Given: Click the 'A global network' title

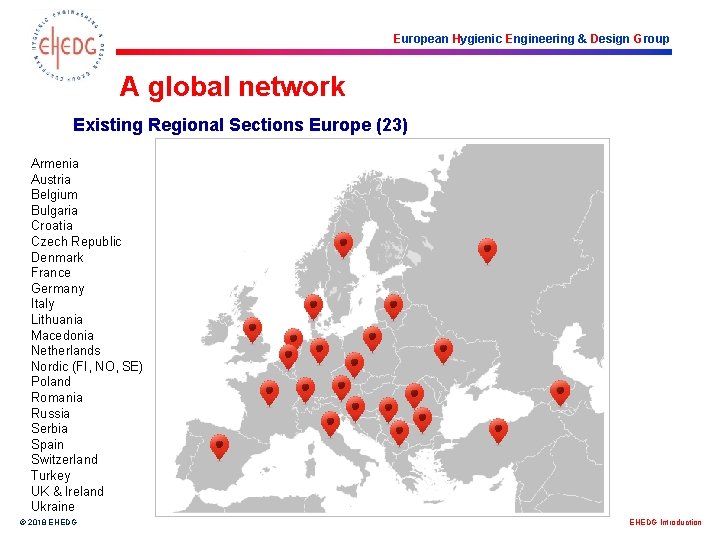Looking at the screenshot, I should [232, 86].
